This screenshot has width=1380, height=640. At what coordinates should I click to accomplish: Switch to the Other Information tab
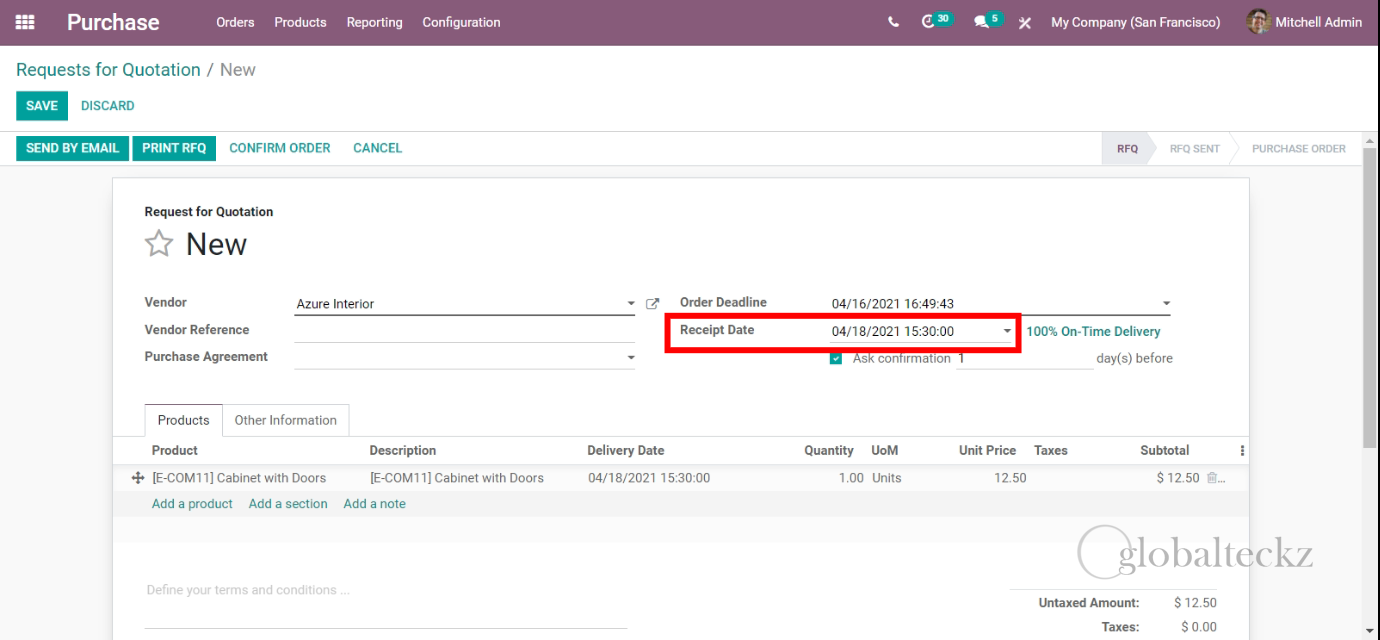pyautogui.click(x=285, y=420)
